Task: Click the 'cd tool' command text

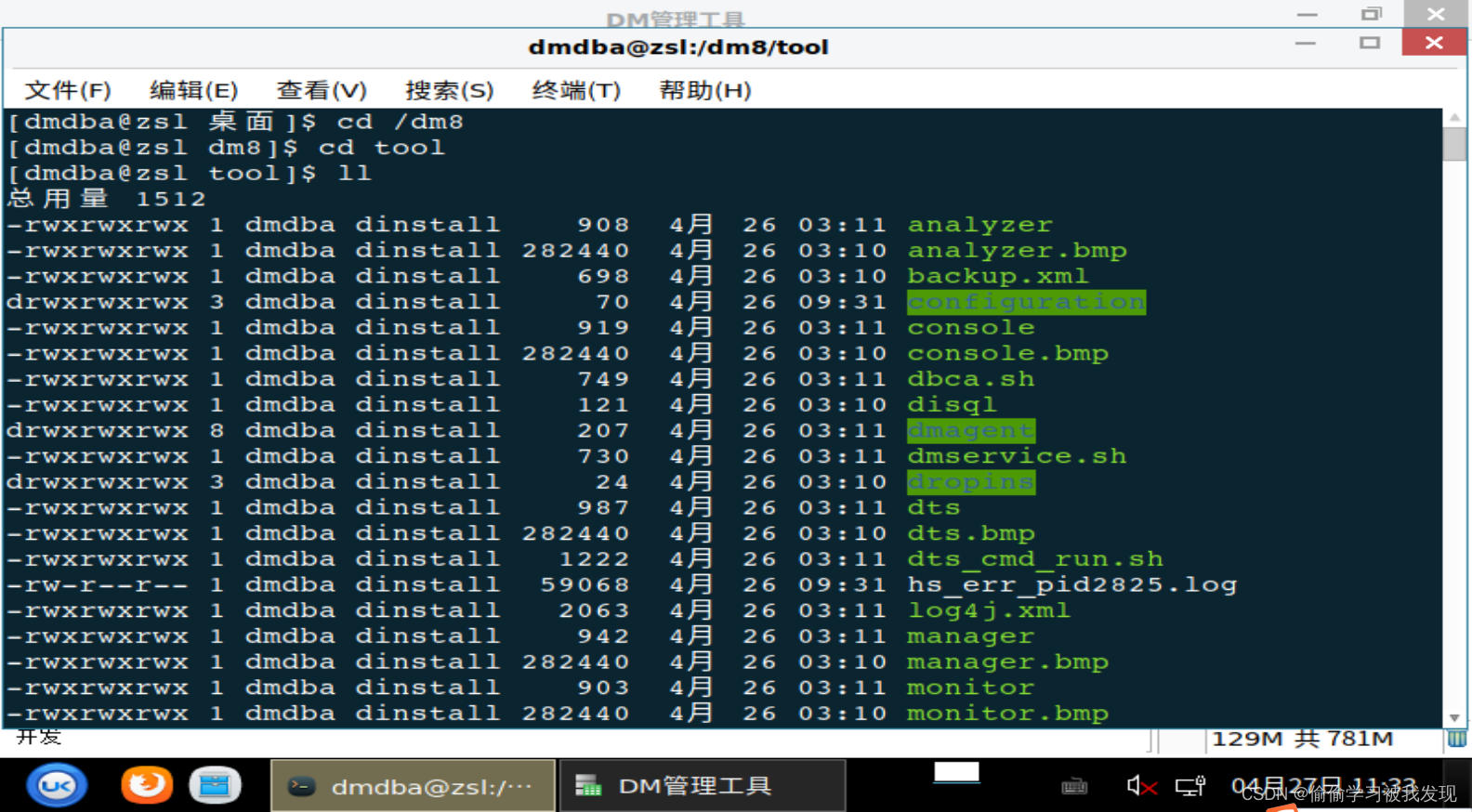Action: 381,148
